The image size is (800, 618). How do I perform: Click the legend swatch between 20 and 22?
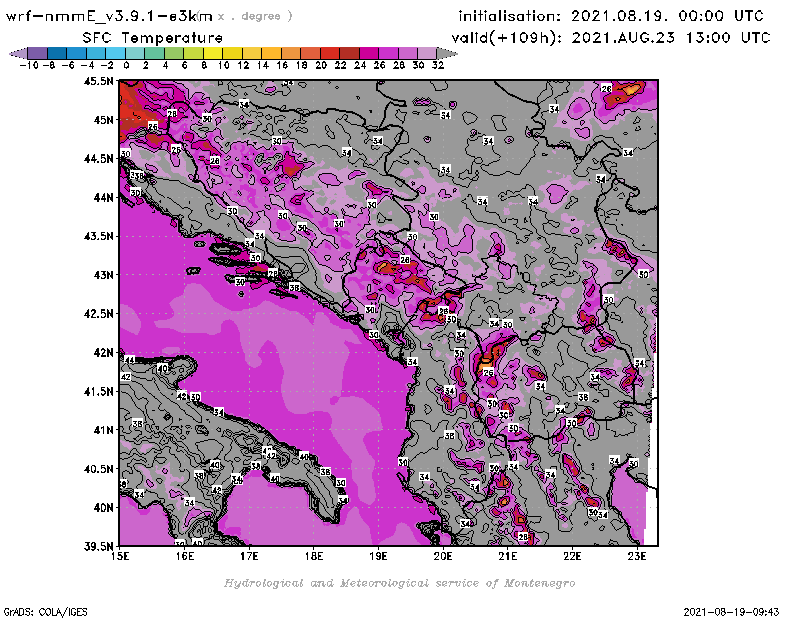pyautogui.click(x=330, y=53)
